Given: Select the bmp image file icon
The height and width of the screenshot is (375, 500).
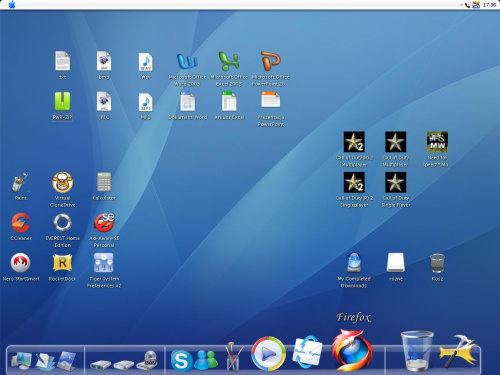Looking at the screenshot, I should coord(104,61).
